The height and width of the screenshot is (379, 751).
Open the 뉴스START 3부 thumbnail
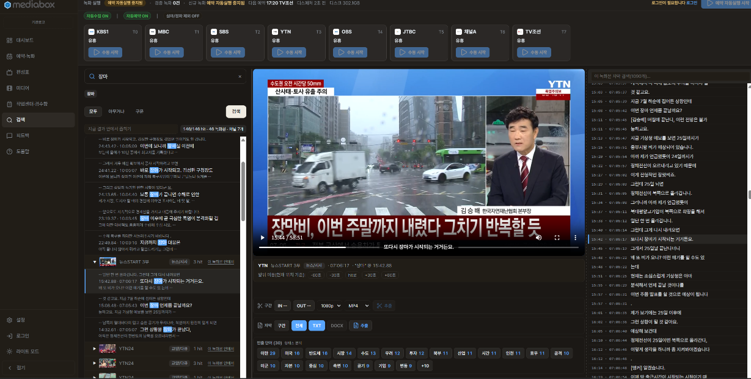pyautogui.click(x=108, y=262)
